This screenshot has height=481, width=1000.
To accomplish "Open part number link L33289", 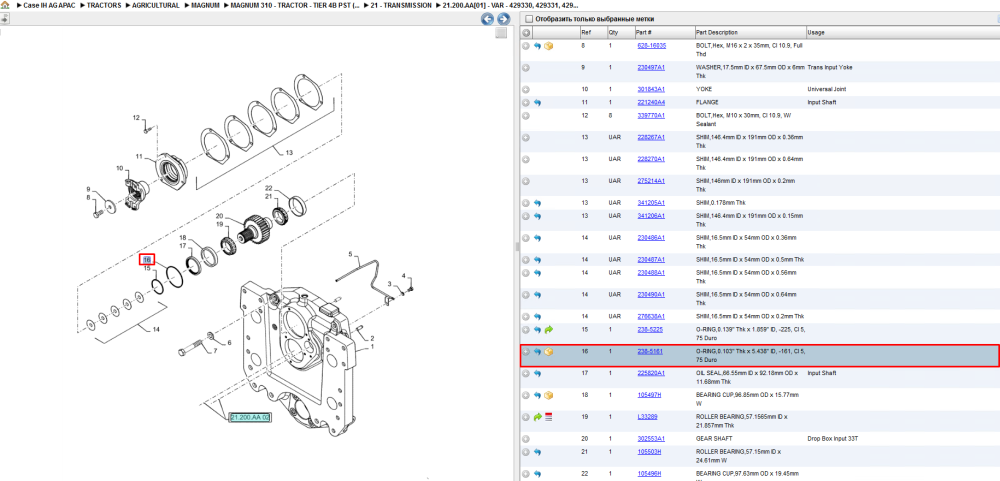I will [x=647, y=417].
